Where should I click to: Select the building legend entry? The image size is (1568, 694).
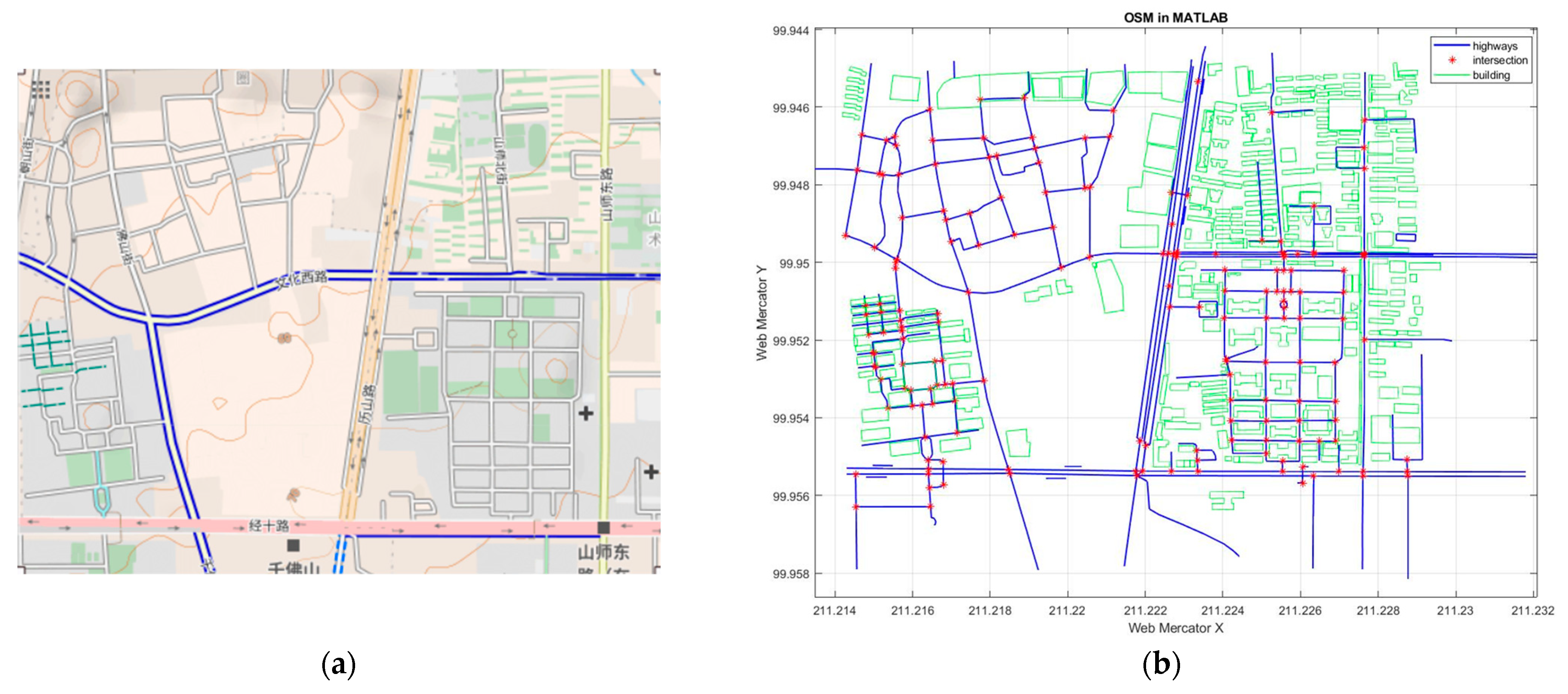tap(1491, 75)
